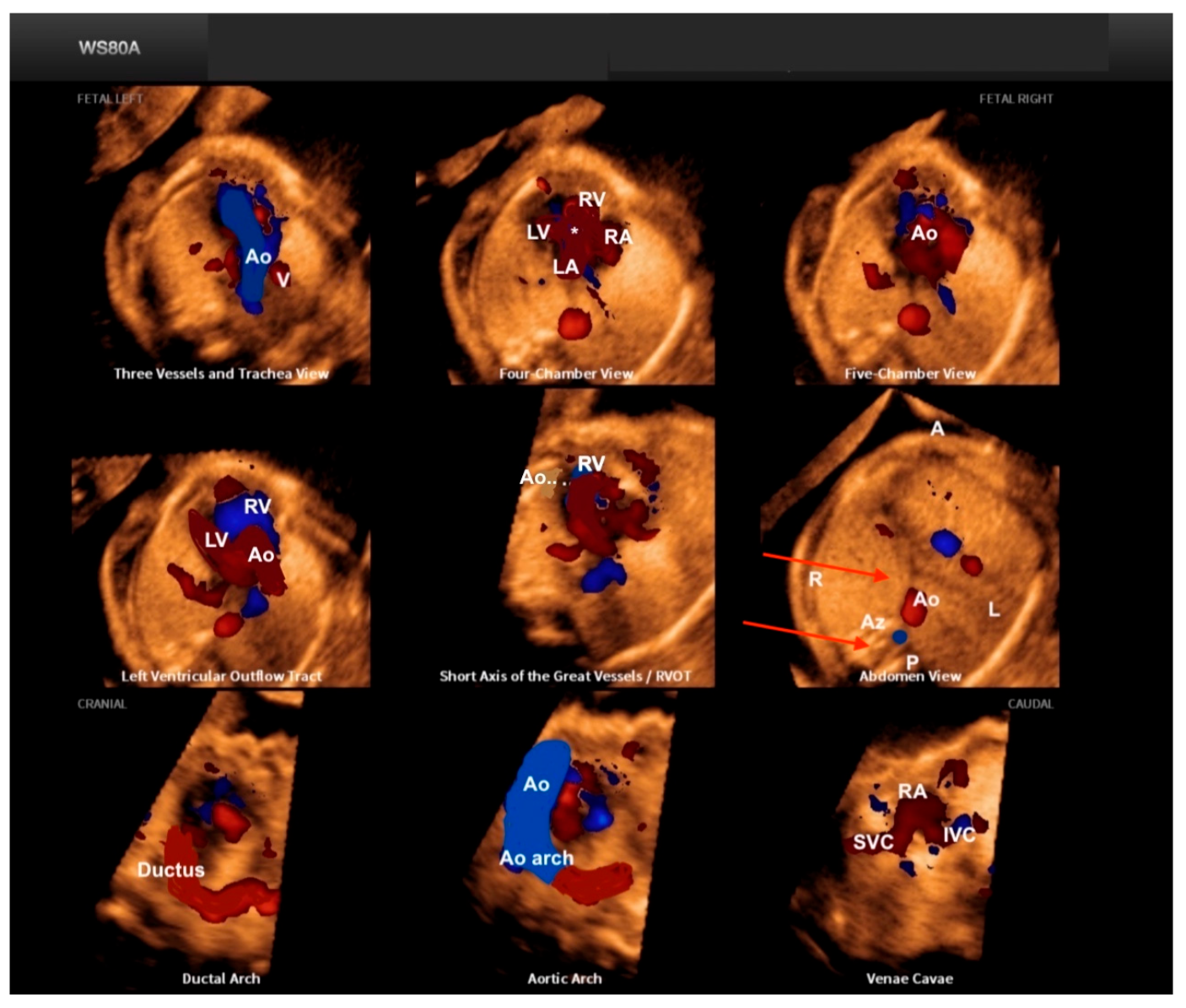
Task: Click the Ao arch label text
Action: (x=536, y=858)
